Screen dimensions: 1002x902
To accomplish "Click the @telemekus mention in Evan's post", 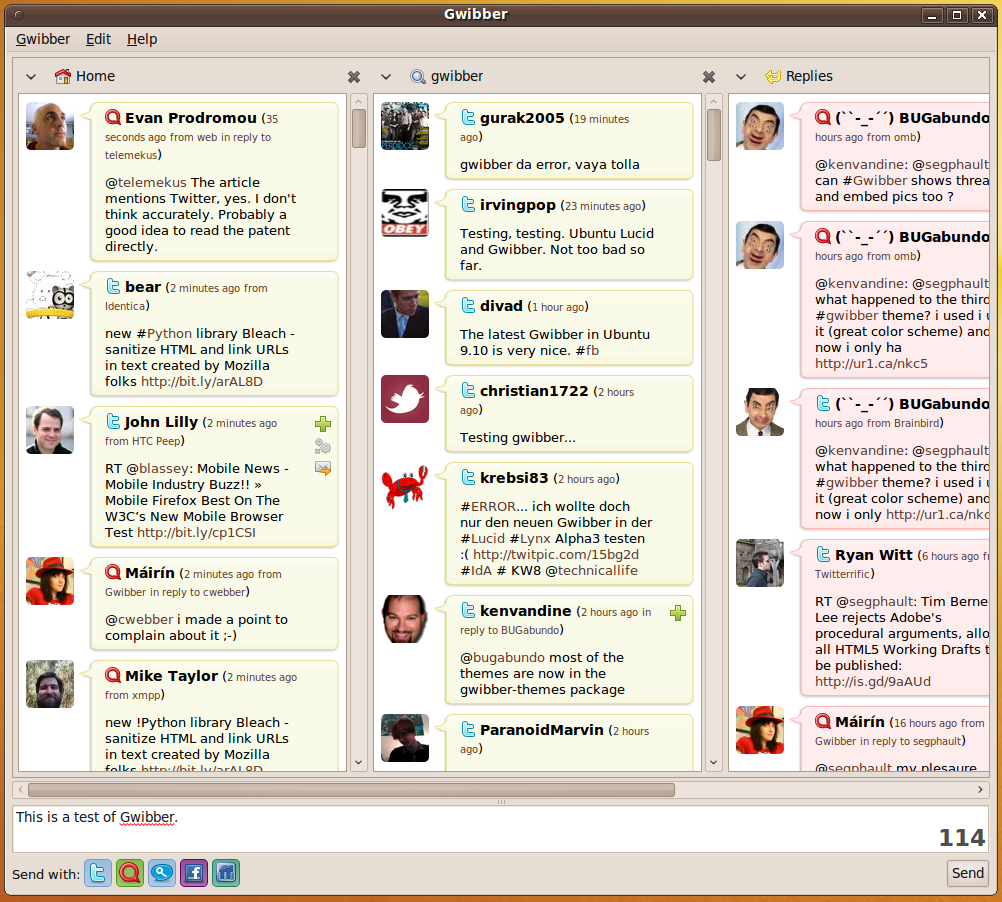I will pos(146,183).
